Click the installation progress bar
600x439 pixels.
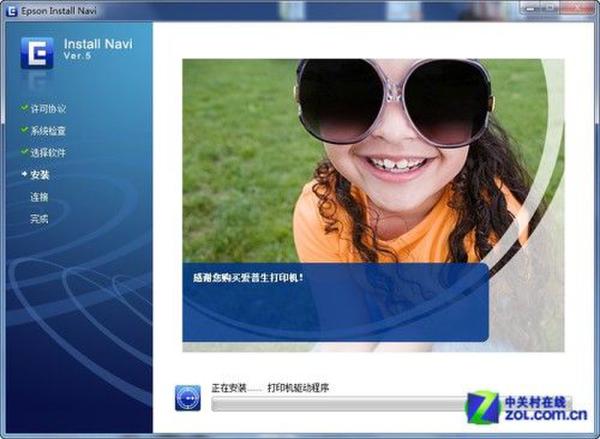click(391, 404)
